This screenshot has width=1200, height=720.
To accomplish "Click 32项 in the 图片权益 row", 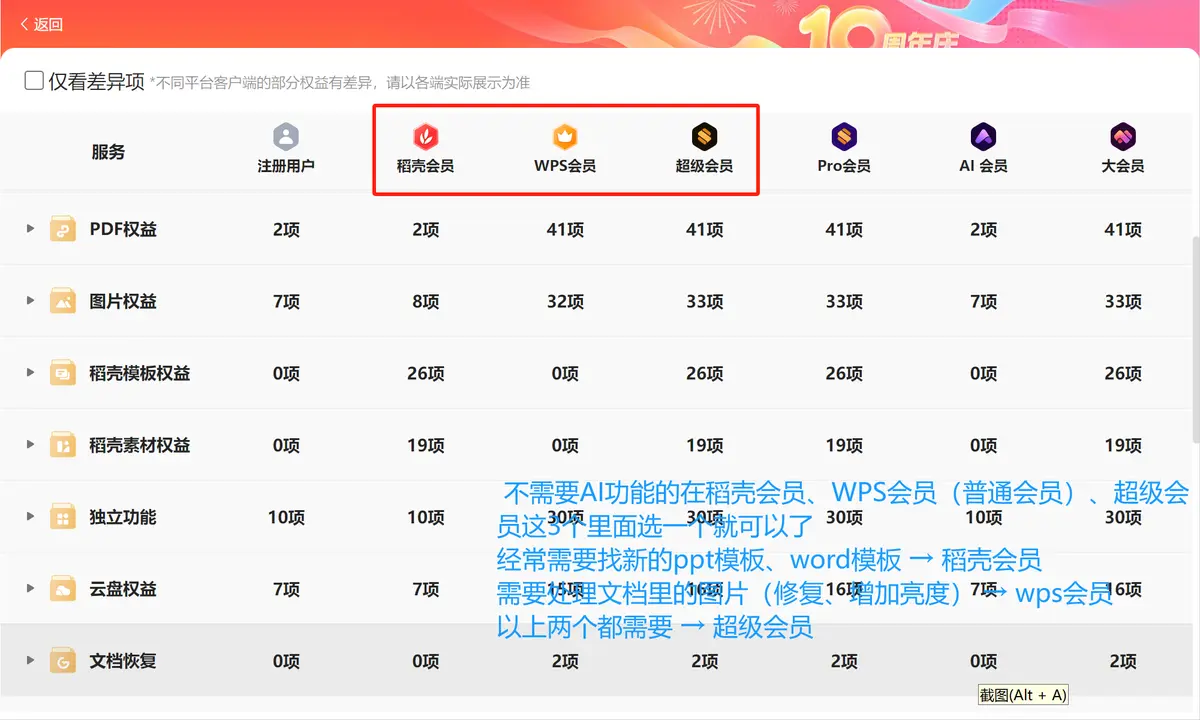I will click(565, 301).
